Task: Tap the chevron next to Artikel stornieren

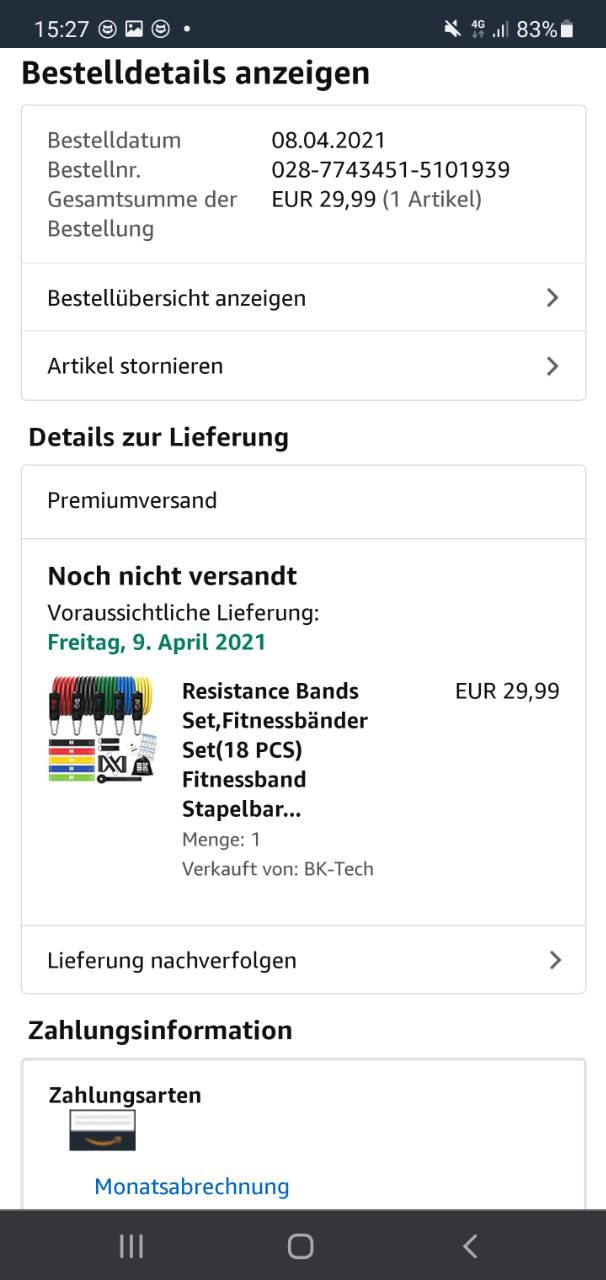Action: point(552,366)
